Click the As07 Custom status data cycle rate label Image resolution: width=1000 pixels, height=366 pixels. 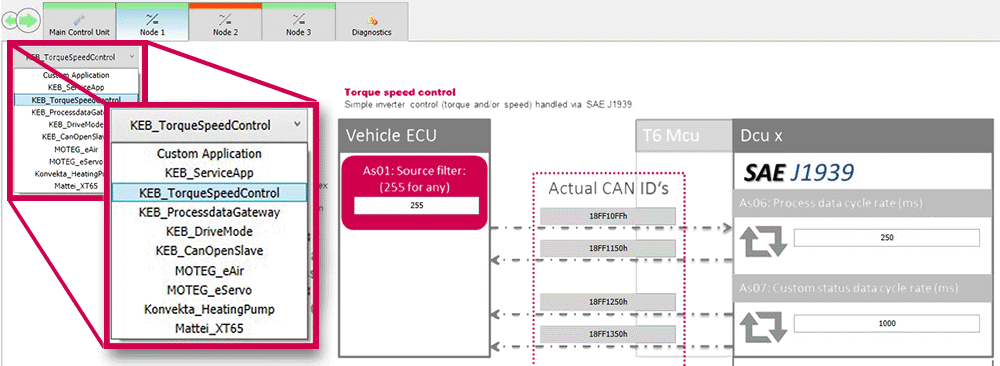(849, 288)
